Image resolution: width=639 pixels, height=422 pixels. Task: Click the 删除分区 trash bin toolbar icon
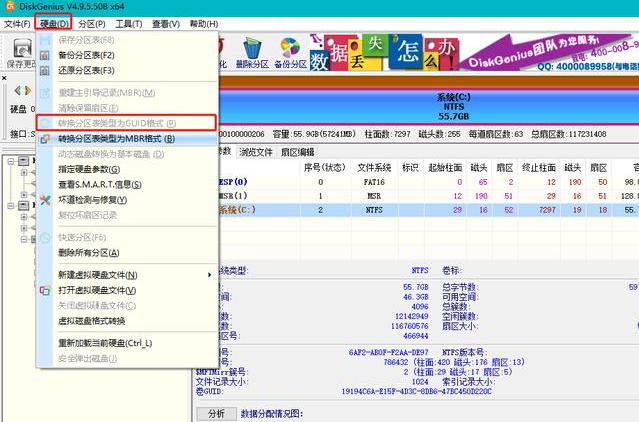coord(252,49)
